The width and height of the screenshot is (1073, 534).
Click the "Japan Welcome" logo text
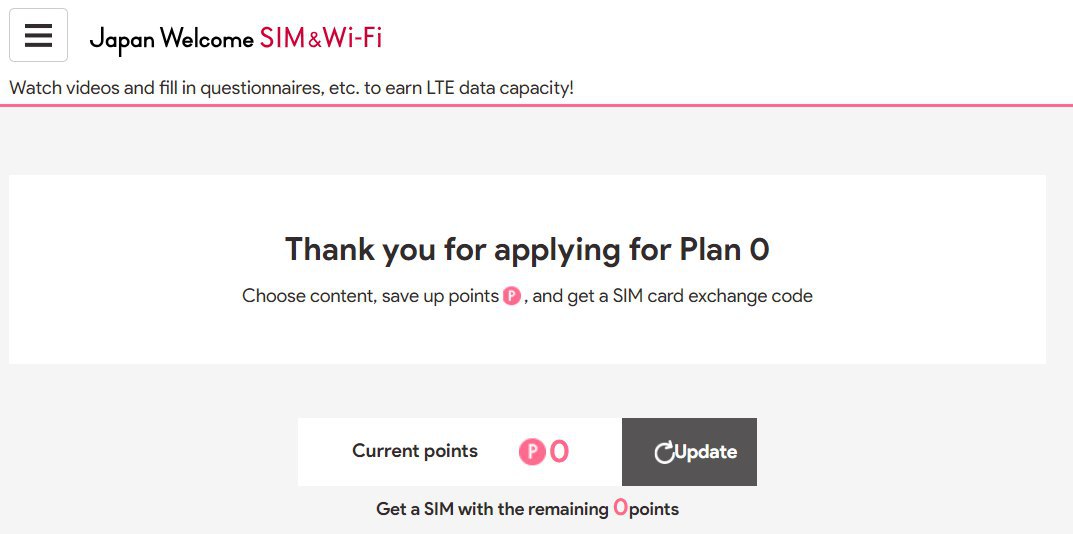pos(171,40)
